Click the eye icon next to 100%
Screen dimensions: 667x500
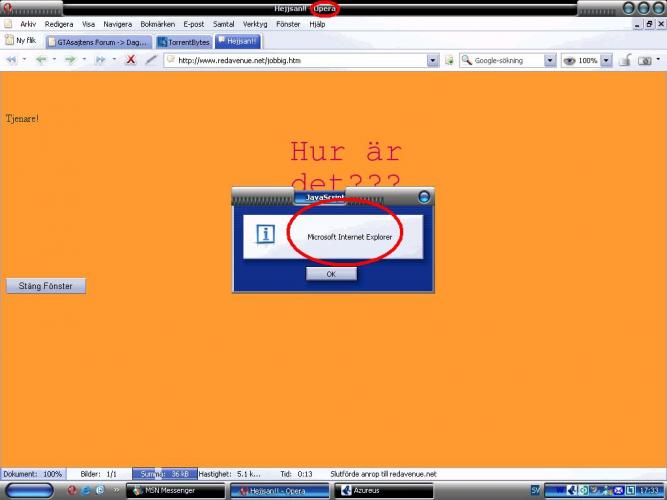click(x=569, y=61)
